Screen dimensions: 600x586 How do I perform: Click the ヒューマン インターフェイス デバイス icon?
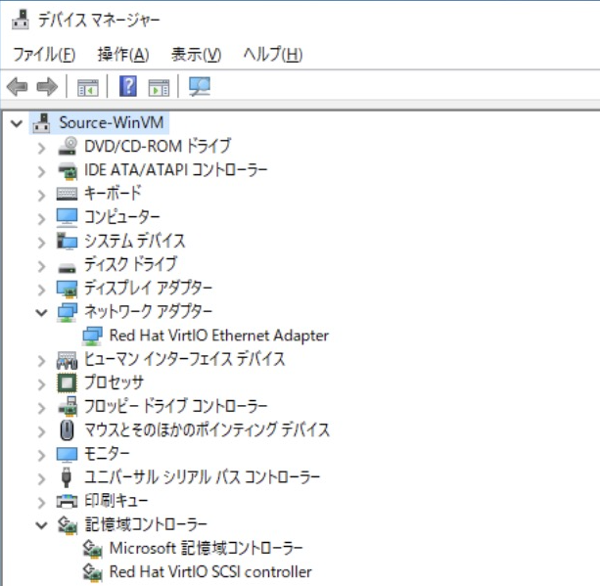67,360
